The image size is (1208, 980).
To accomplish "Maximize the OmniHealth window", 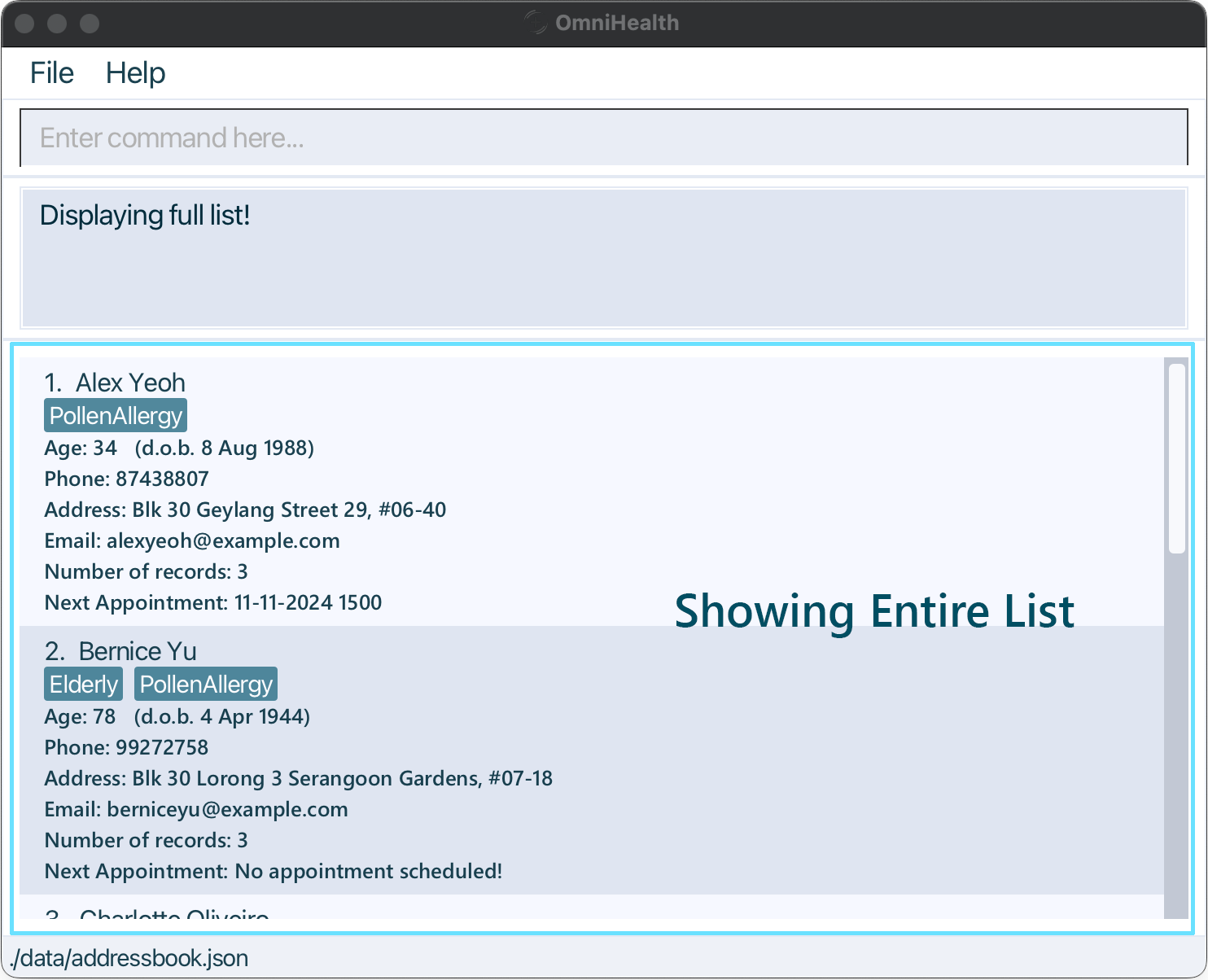I will pyautogui.click(x=90, y=24).
